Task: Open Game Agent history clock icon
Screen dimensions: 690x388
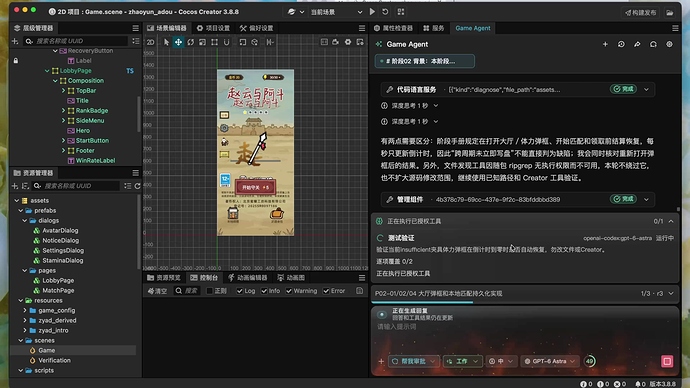Action: coord(621,44)
